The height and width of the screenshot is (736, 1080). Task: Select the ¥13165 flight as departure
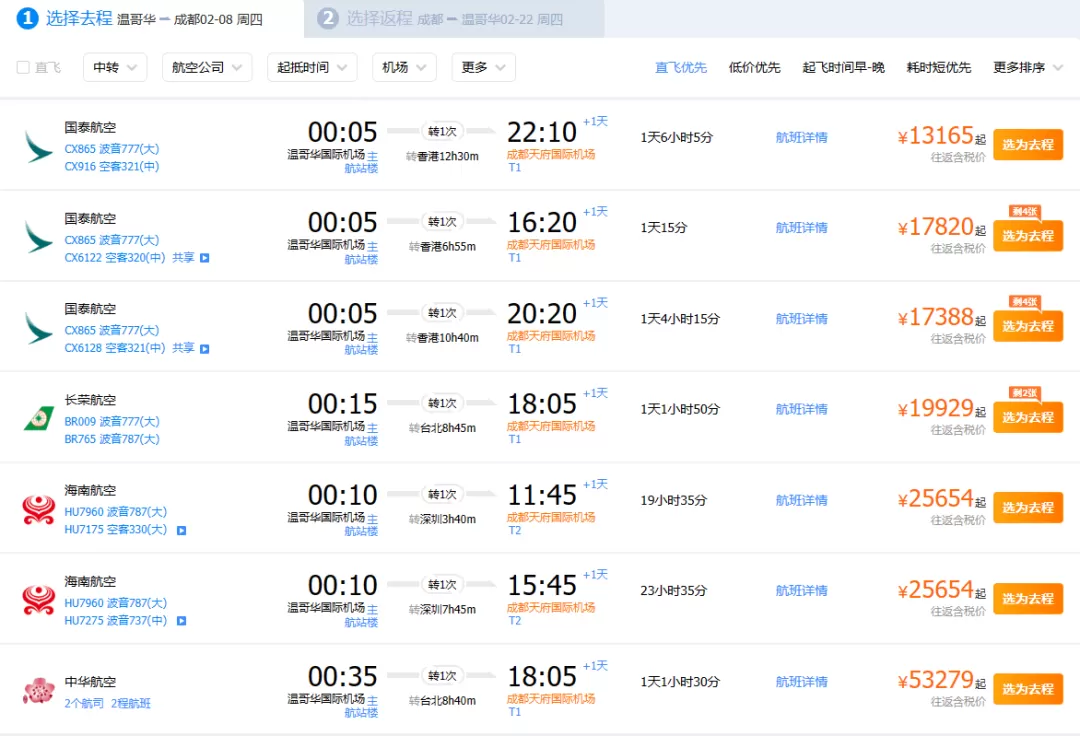[x=1028, y=145]
